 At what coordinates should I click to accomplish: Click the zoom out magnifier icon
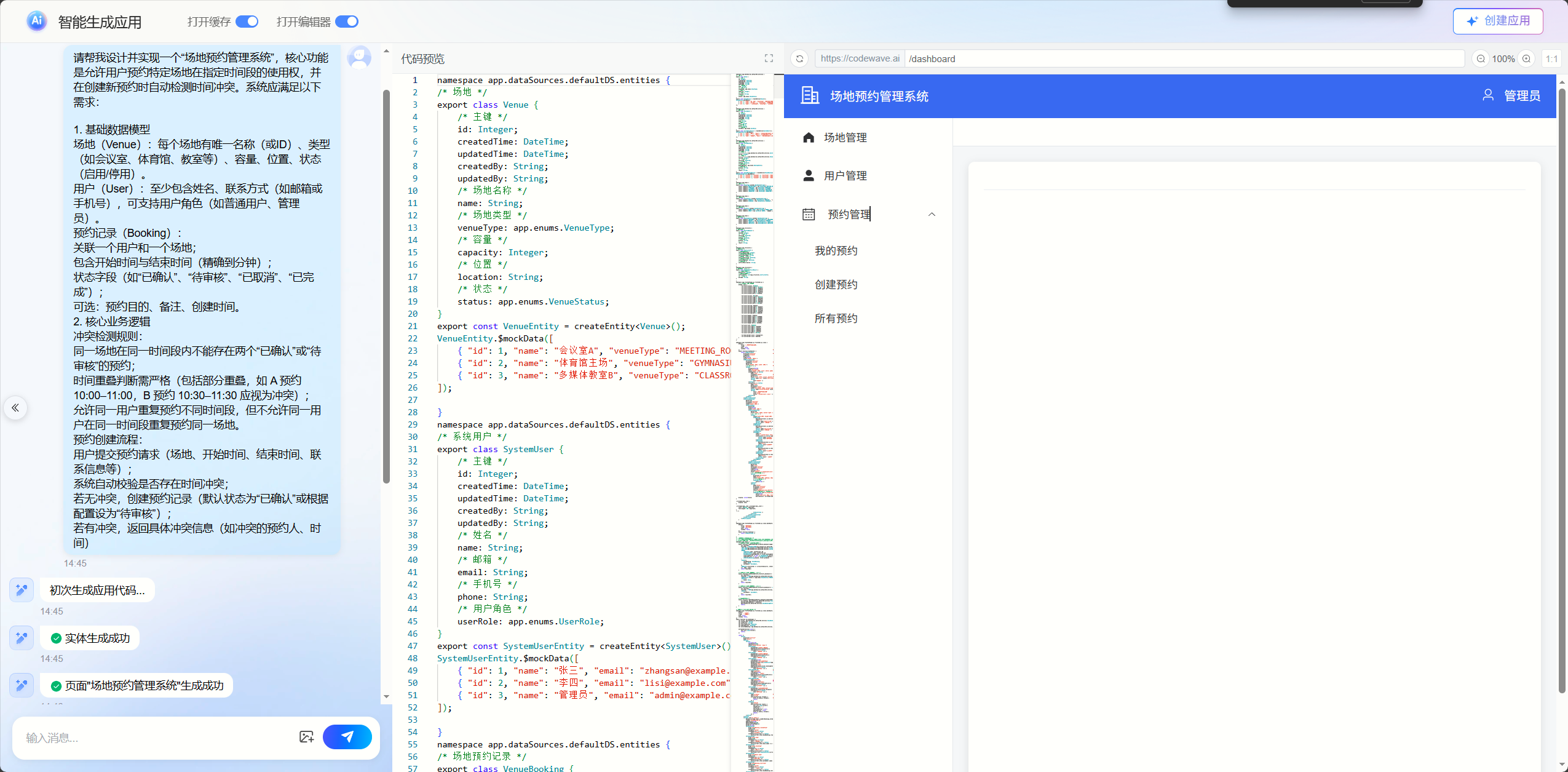1481,59
